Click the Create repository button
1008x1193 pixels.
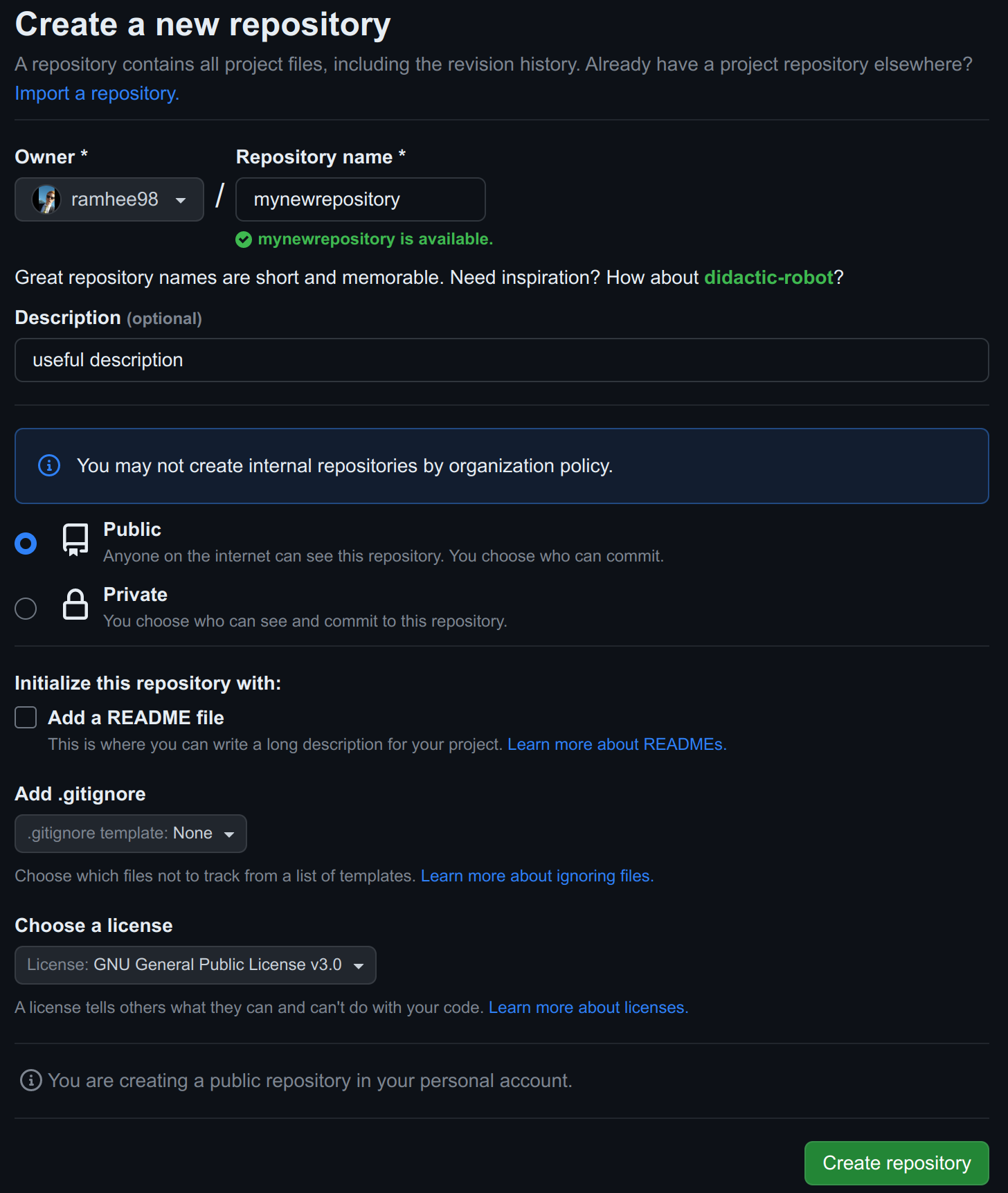[x=897, y=1163]
